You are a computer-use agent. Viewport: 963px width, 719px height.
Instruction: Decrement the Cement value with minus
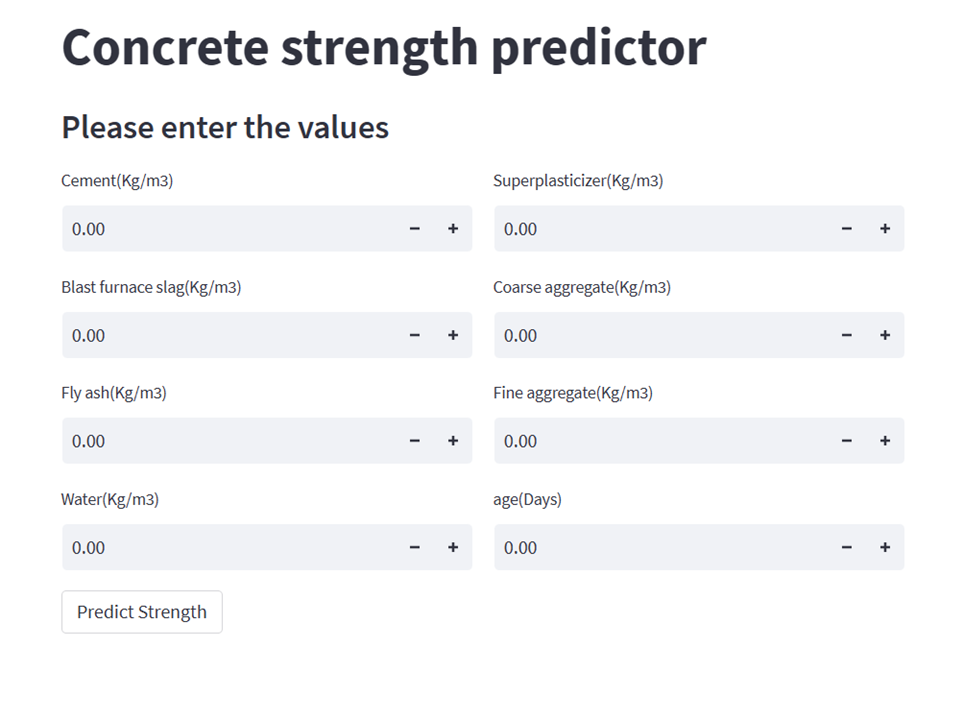point(414,229)
